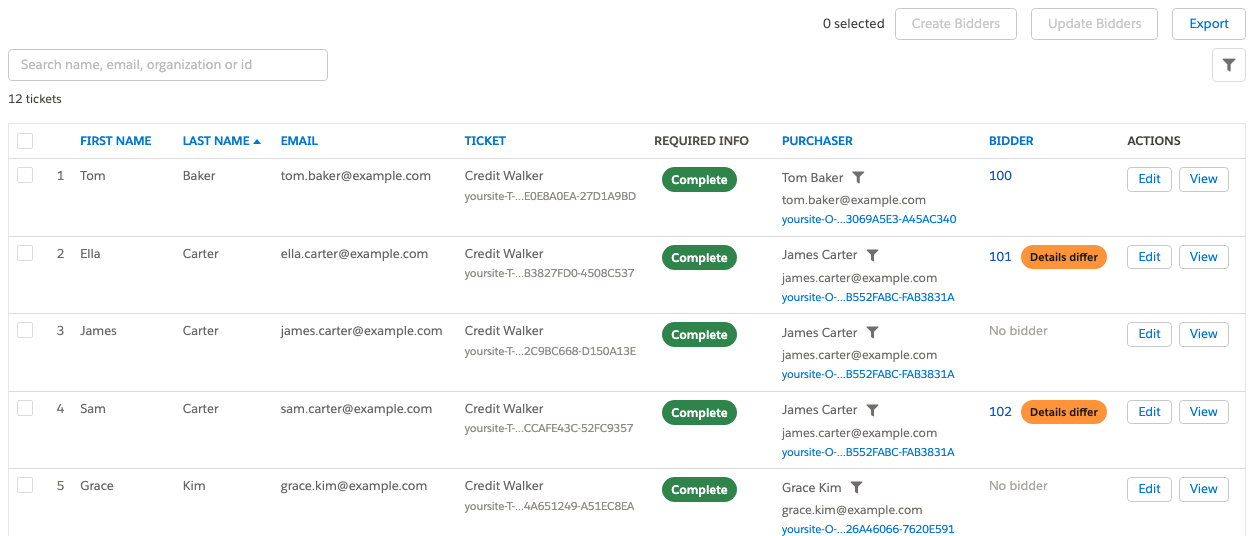View Tom Baker's ticket
Screen dimensions: 1254x536
(x=1204, y=179)
